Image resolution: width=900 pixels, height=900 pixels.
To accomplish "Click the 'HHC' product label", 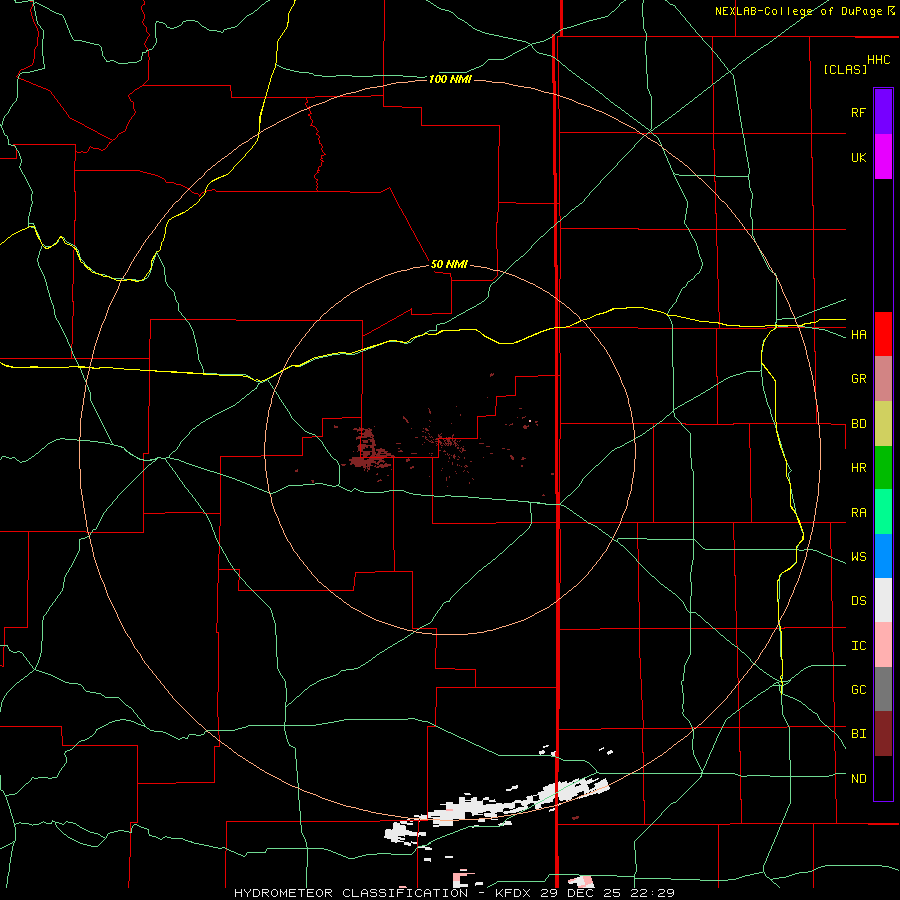I will tap(879, 60).
